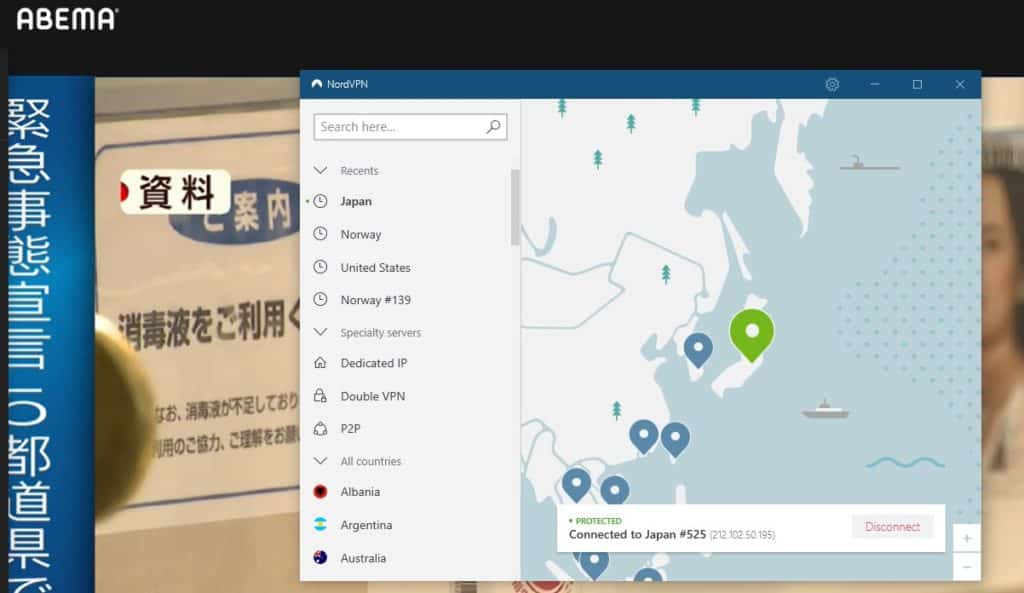Collapse the All countries section
The width and height of the screenshot is (1024, 593).
(320, 460)
